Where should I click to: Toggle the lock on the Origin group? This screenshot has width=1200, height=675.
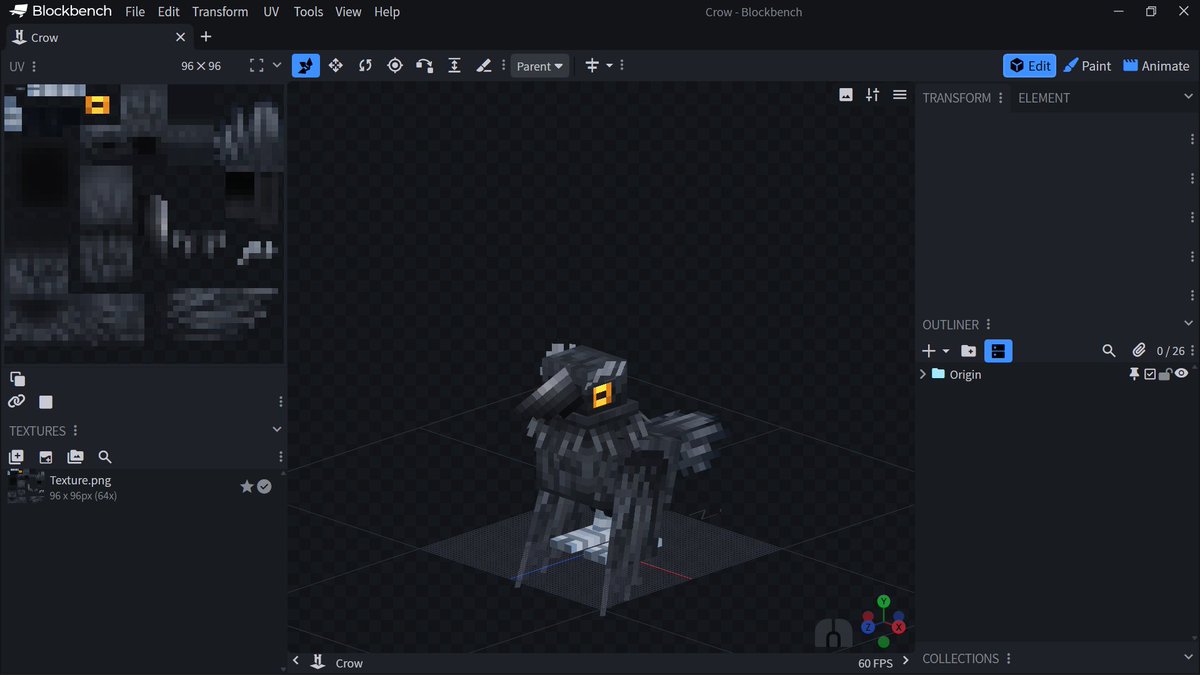(x=1165, y=374)
